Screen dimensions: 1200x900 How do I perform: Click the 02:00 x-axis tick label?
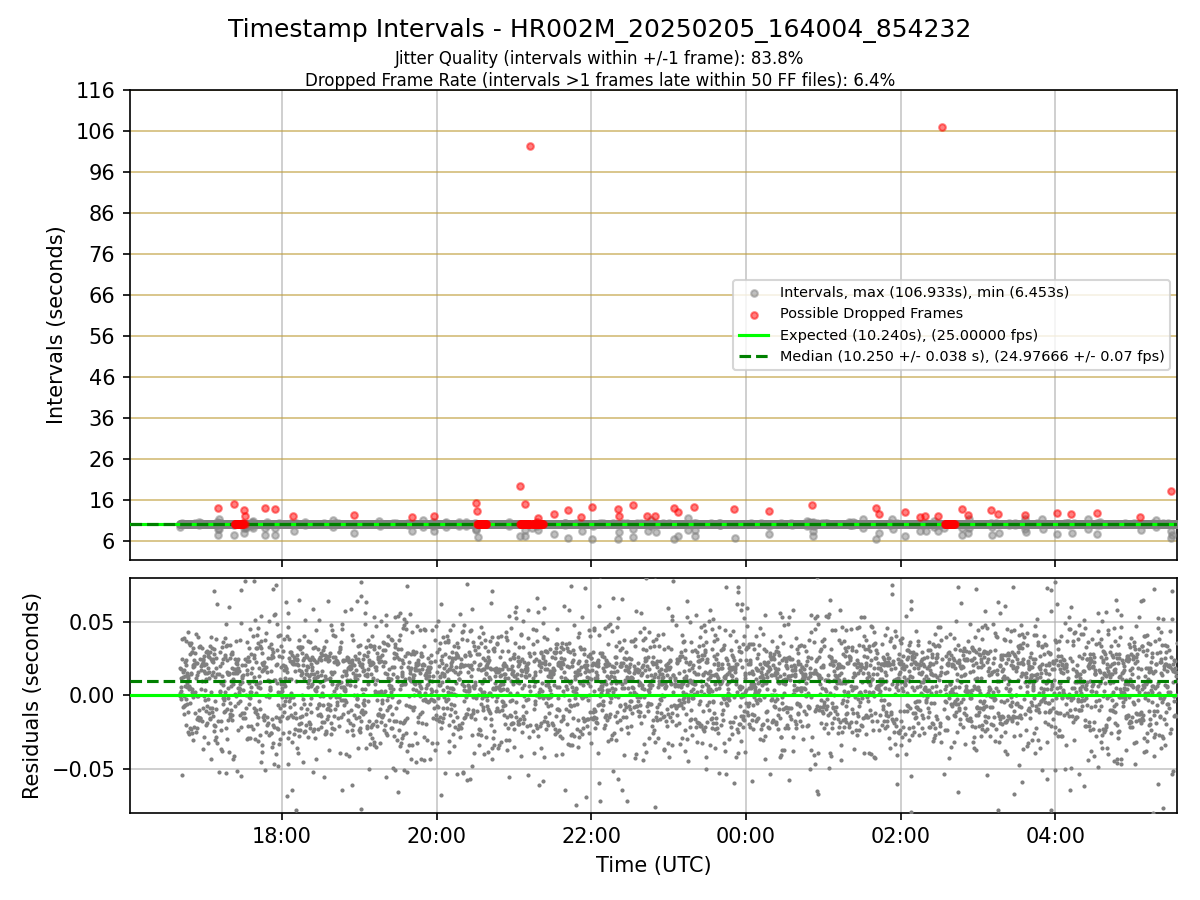point(901,834)
